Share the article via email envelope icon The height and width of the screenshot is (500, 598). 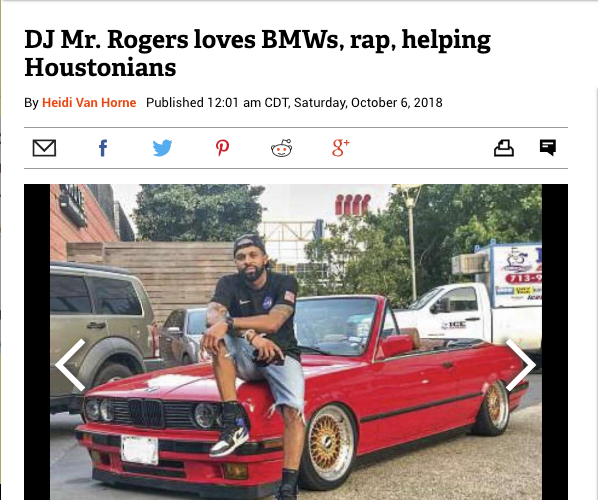(x=44, y=148)
